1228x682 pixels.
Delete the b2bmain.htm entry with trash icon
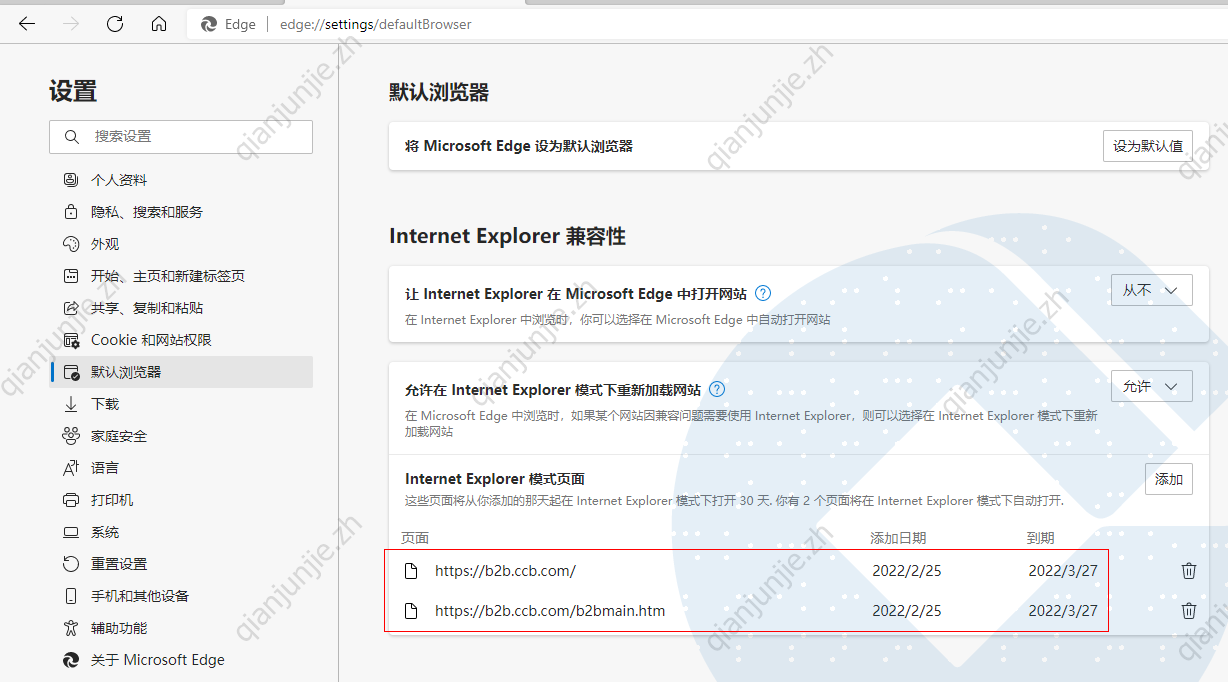pyautogui.click(x=1189, y=611)
